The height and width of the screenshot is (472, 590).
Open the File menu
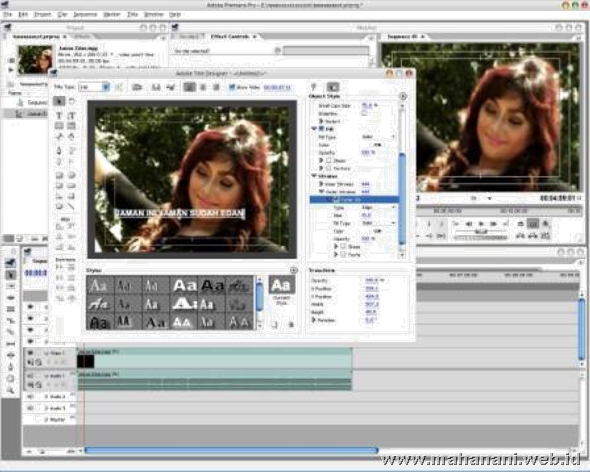tap(8, 14)
